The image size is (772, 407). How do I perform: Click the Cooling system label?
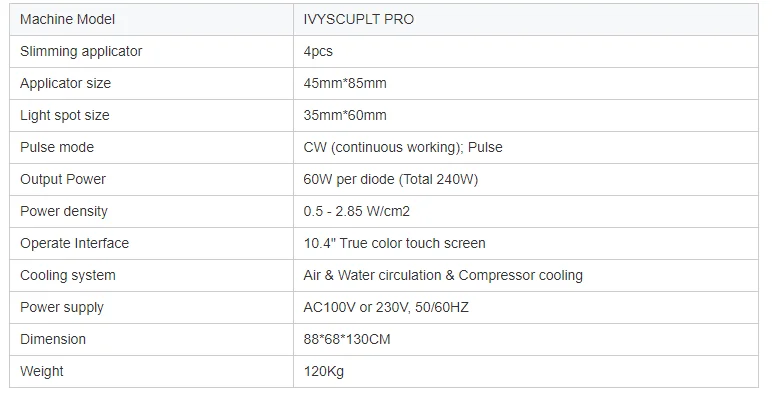[x=68, y=275]
